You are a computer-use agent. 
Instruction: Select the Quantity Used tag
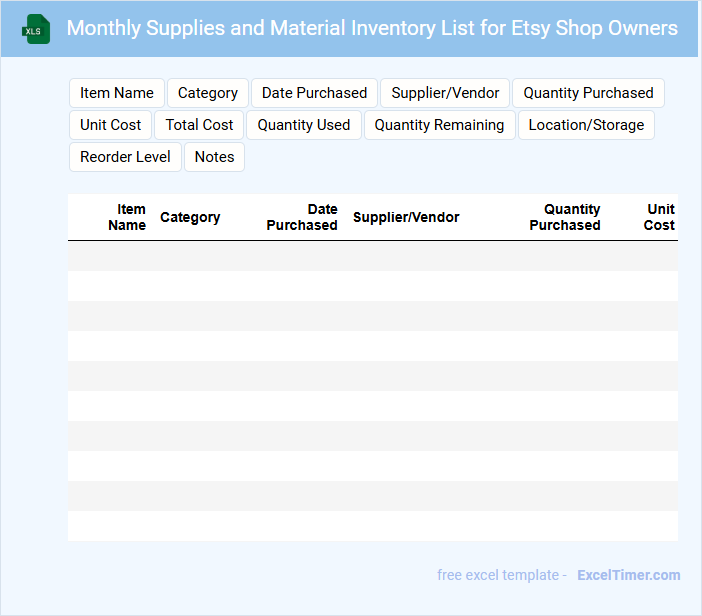[304, 125]
